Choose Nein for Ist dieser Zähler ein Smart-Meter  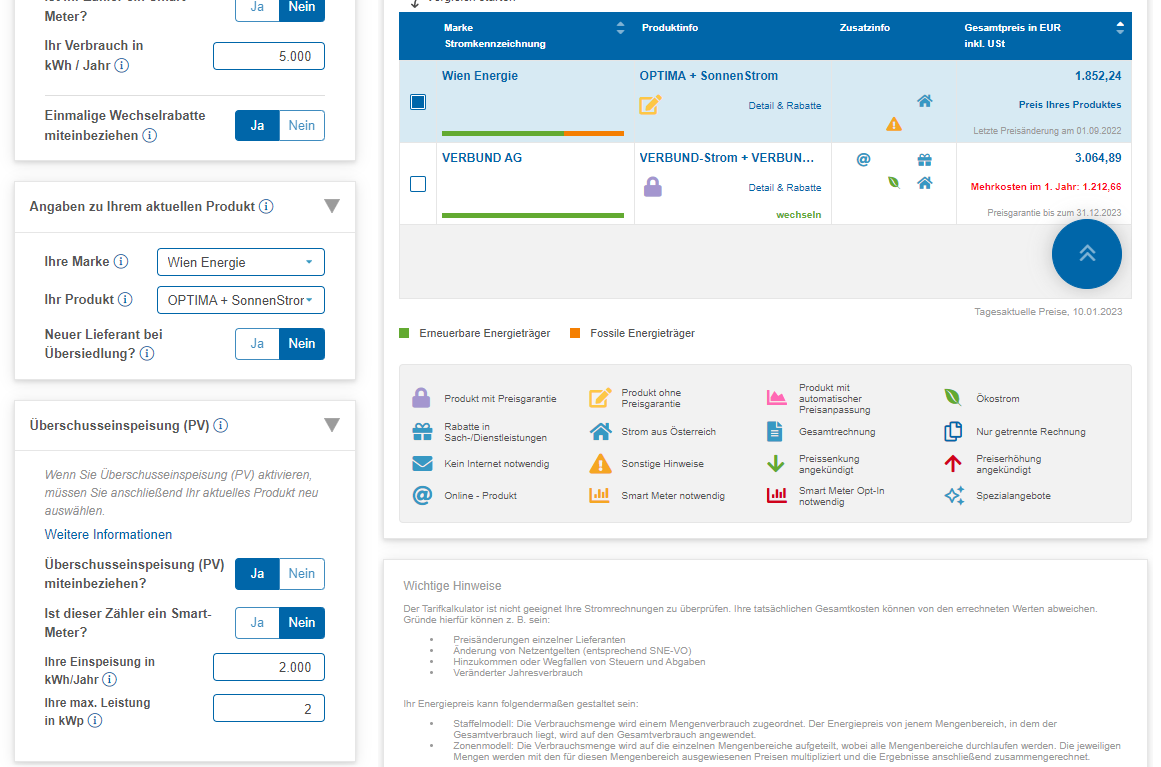pyautogui.click(x=302, y=623)
